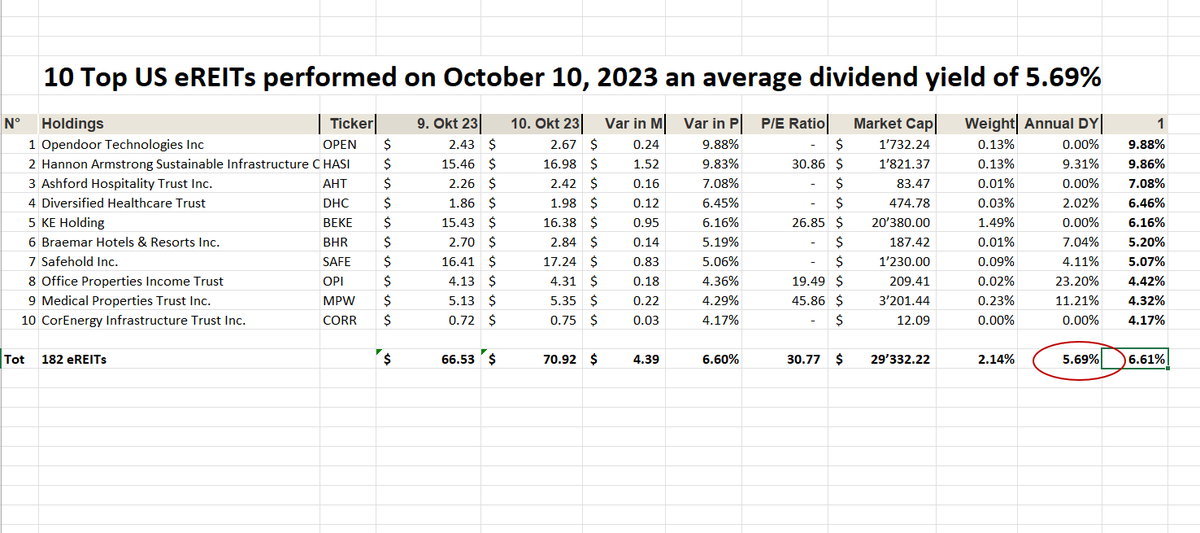Select the total variation percent 6.60%

(x=703, y=359)
